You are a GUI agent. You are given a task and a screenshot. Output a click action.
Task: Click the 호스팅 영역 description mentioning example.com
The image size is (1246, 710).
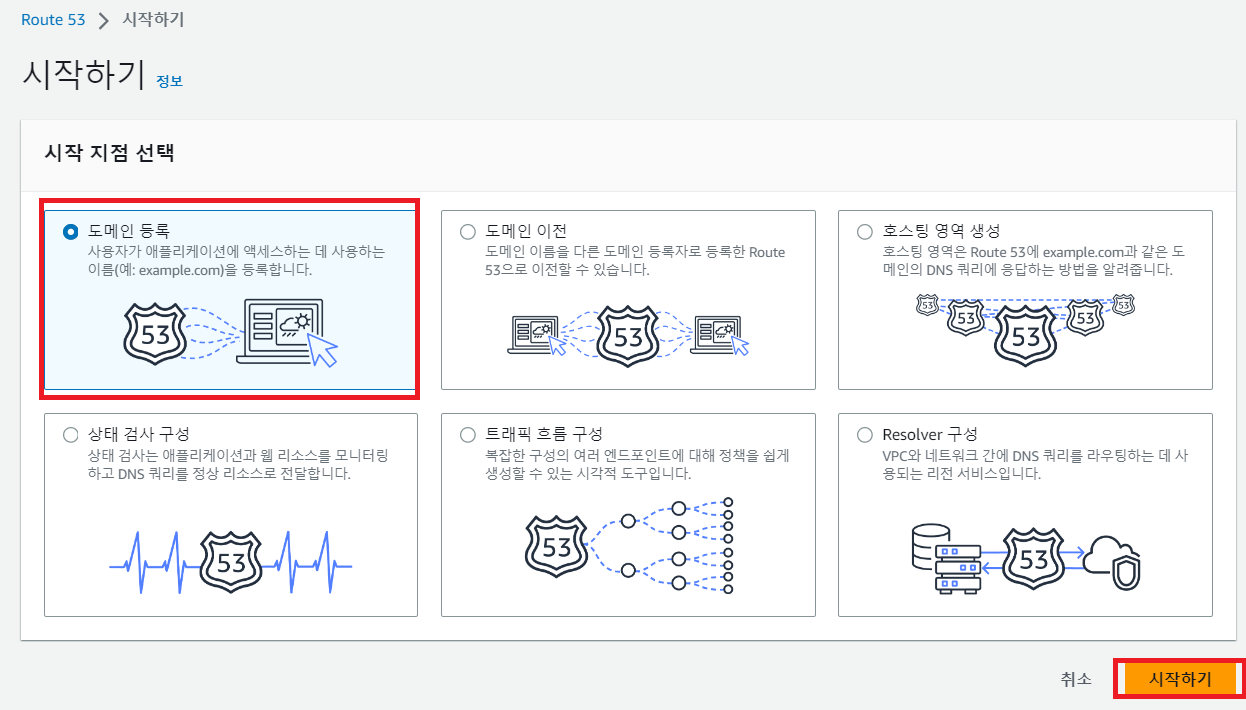click(x=1034, y=261)
